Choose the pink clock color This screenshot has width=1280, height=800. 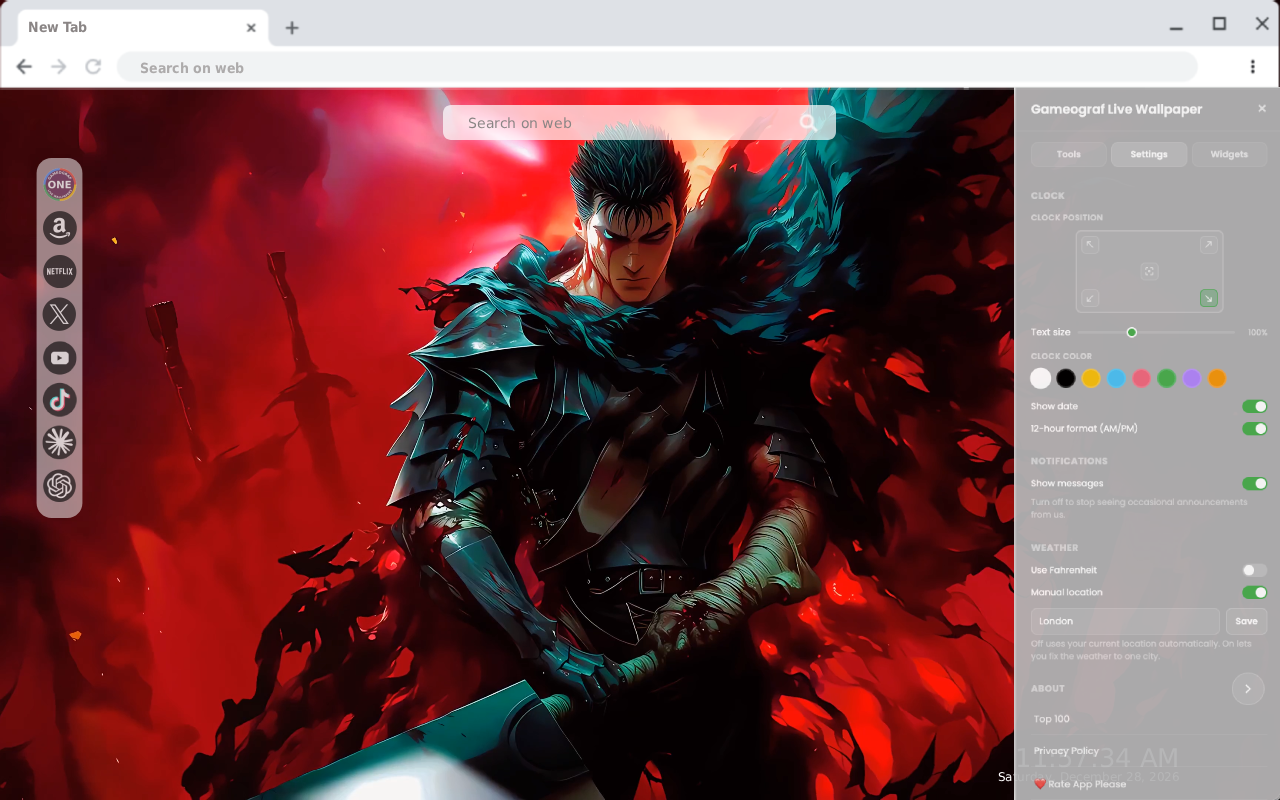point(1141,378)
